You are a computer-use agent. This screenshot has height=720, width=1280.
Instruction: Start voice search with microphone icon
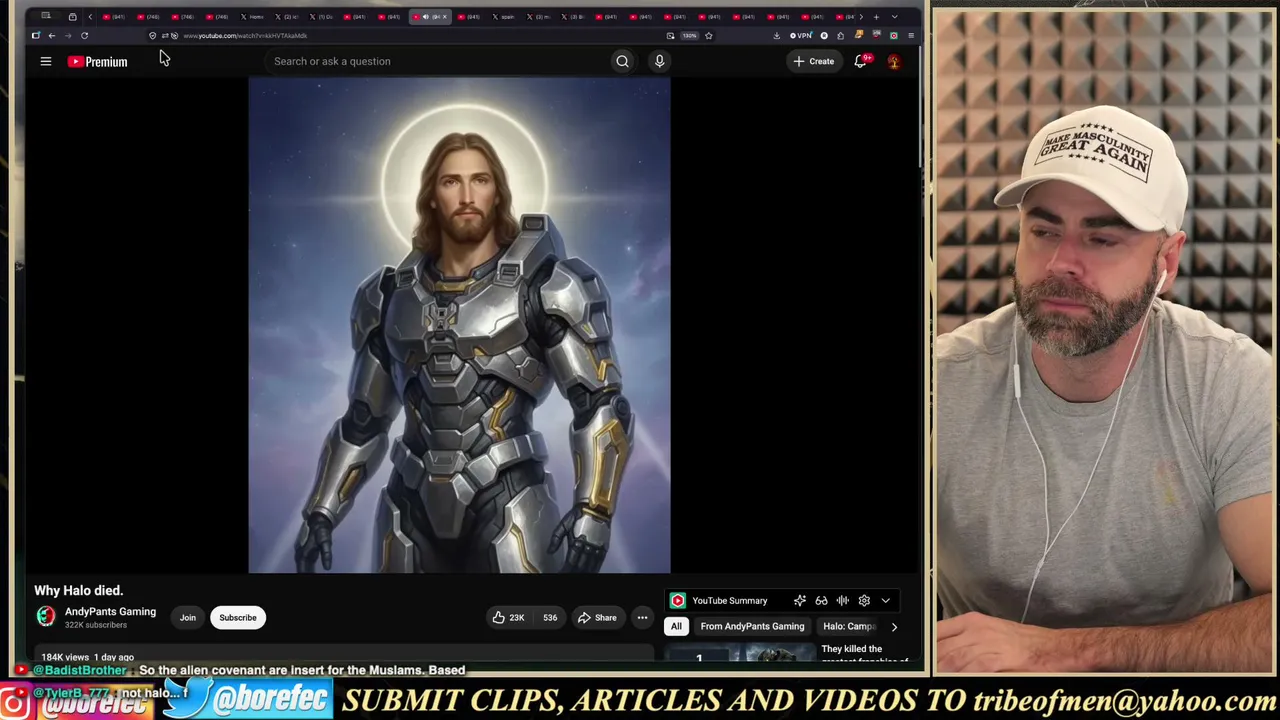click(659, 61)
